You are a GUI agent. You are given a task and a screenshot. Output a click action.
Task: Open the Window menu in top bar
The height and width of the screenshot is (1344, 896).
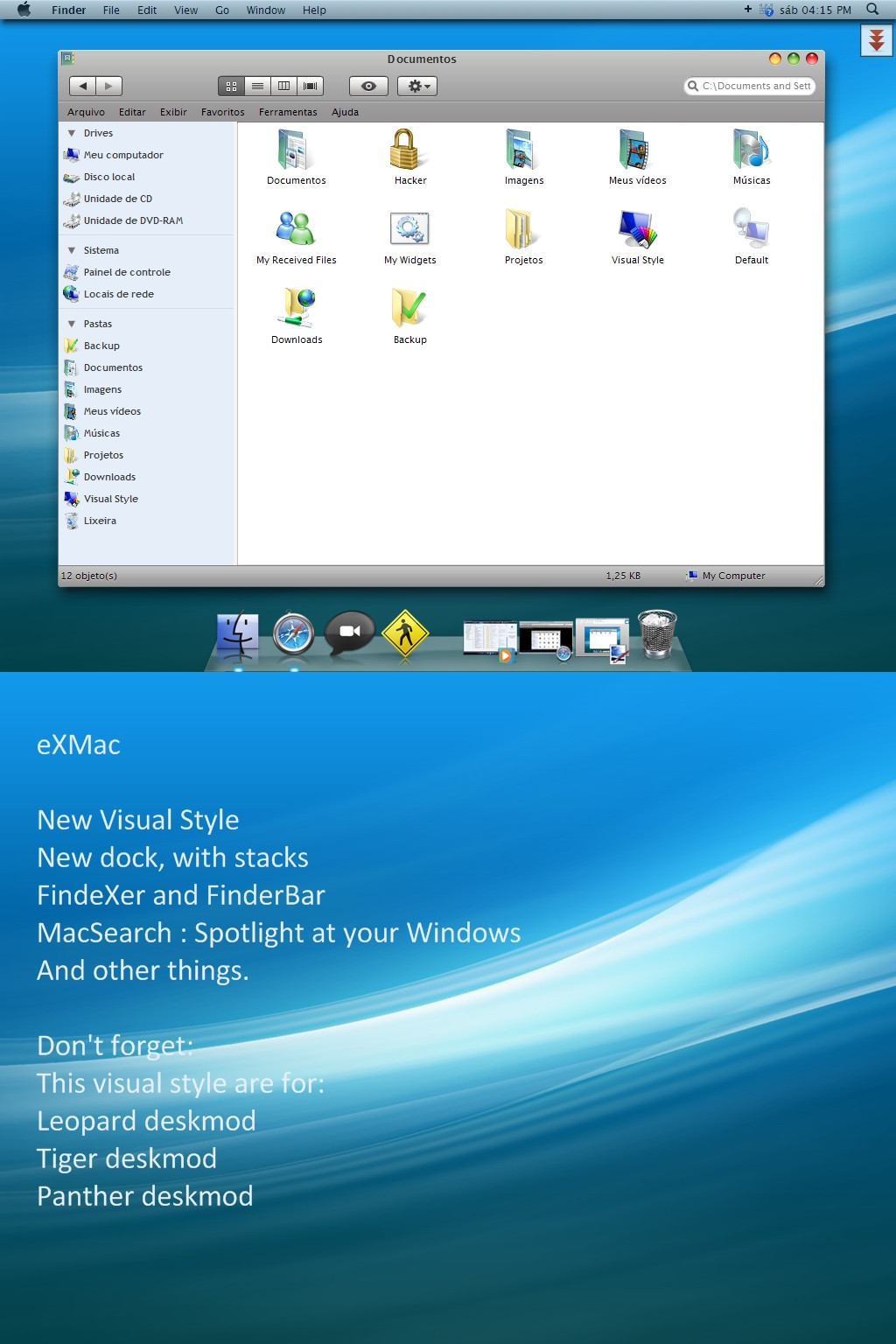pyautogui.click(x=265, y=10)
